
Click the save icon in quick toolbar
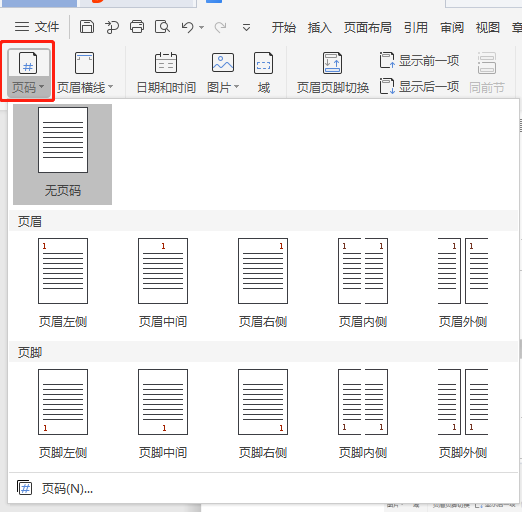click(87, 27)
